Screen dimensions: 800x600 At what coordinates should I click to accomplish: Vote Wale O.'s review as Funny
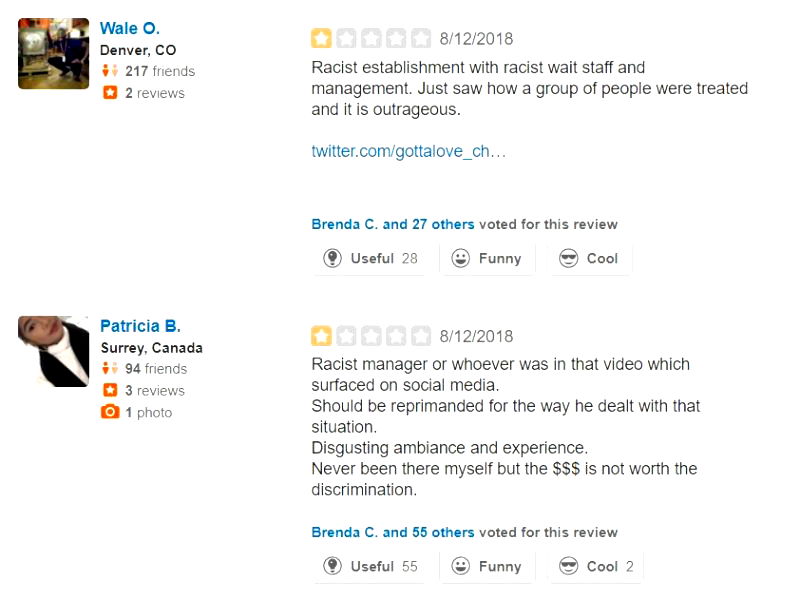486,258
